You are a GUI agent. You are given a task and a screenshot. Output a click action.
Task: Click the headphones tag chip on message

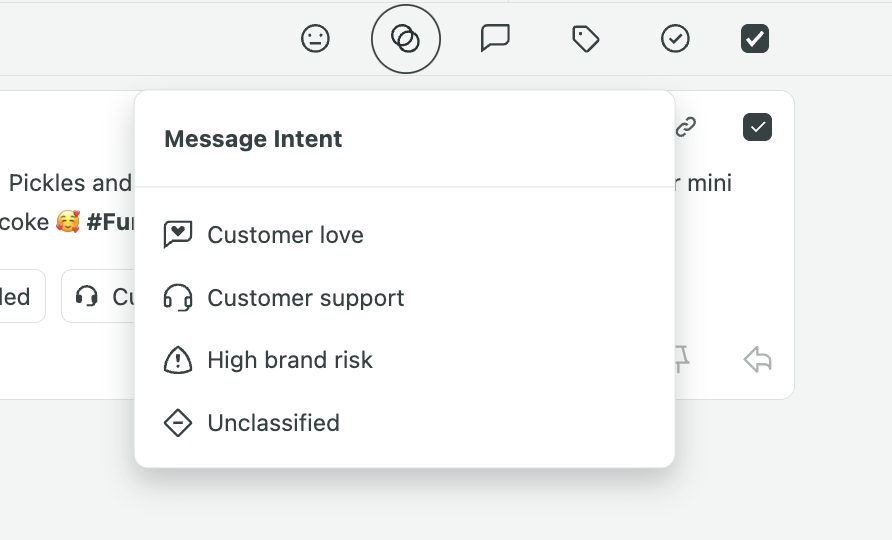(x=98, y=296)
